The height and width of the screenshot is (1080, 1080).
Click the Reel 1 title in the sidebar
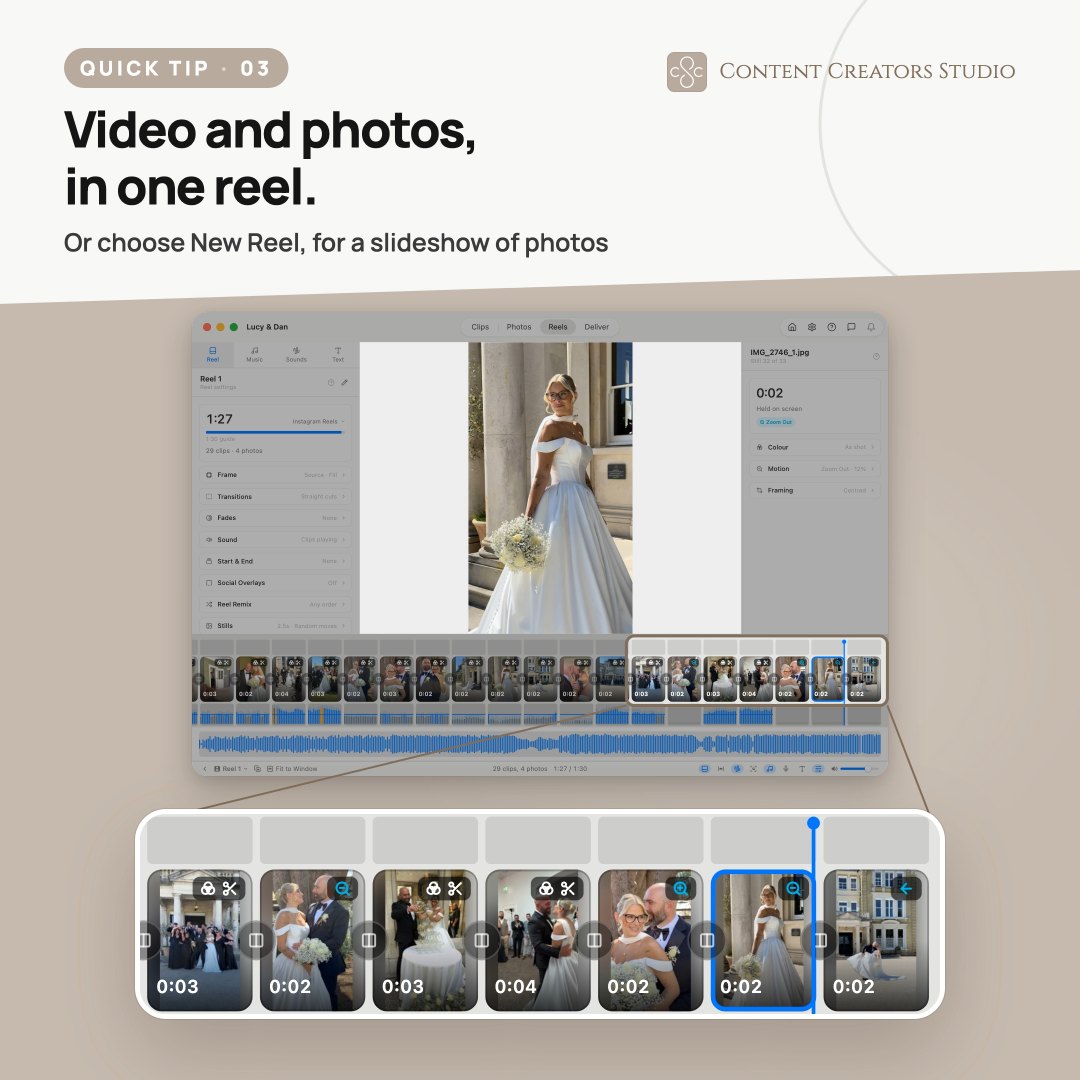(x=211, y=379)
